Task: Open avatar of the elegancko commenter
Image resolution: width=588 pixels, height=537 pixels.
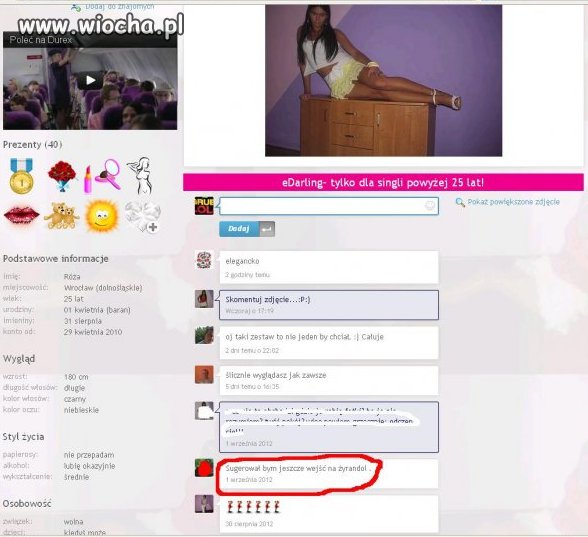Action: click(x=204, y=260)
